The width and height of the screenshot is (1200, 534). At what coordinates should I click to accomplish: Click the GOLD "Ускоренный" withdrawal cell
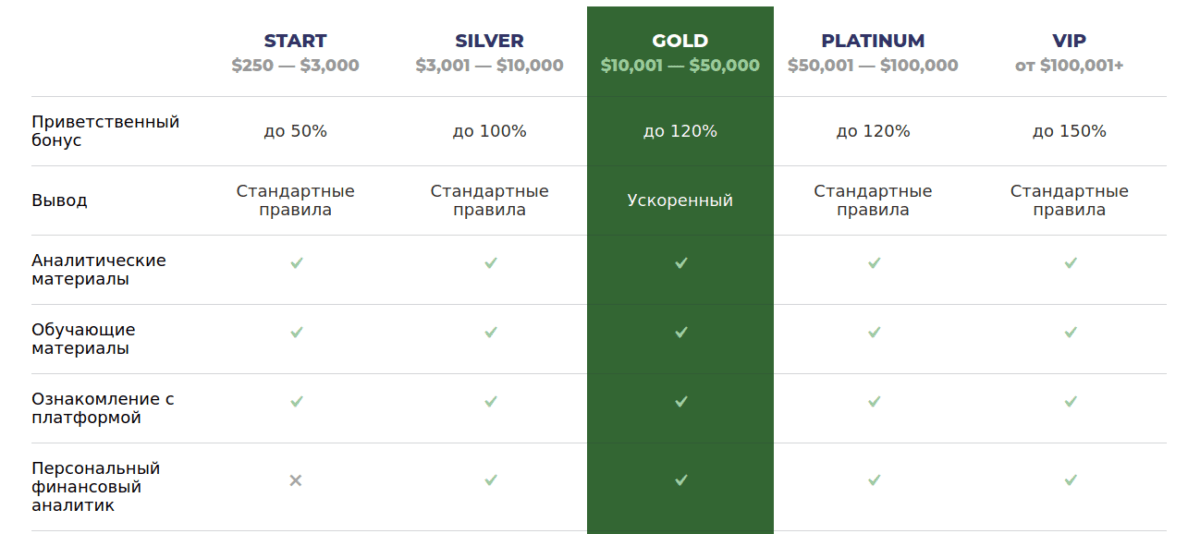pyautogui.click(x=680, y=201)
